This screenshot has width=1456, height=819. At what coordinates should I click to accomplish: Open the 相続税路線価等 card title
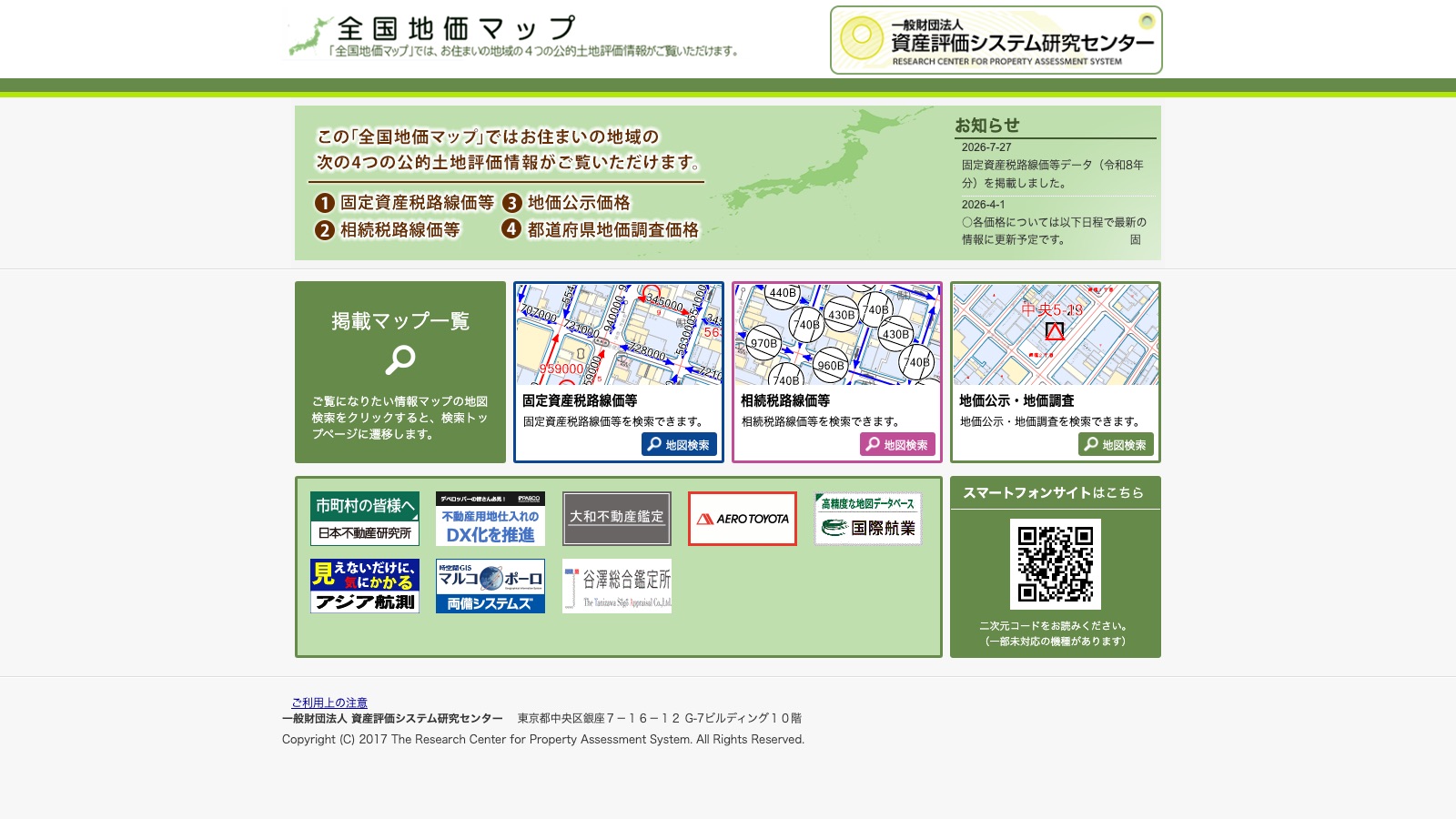coord(785,400)
